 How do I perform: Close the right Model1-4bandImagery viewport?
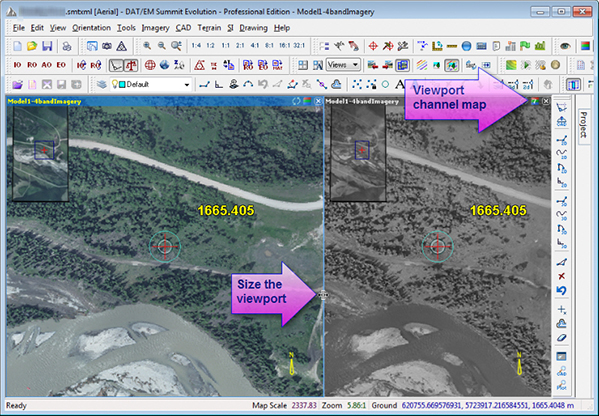546,101
